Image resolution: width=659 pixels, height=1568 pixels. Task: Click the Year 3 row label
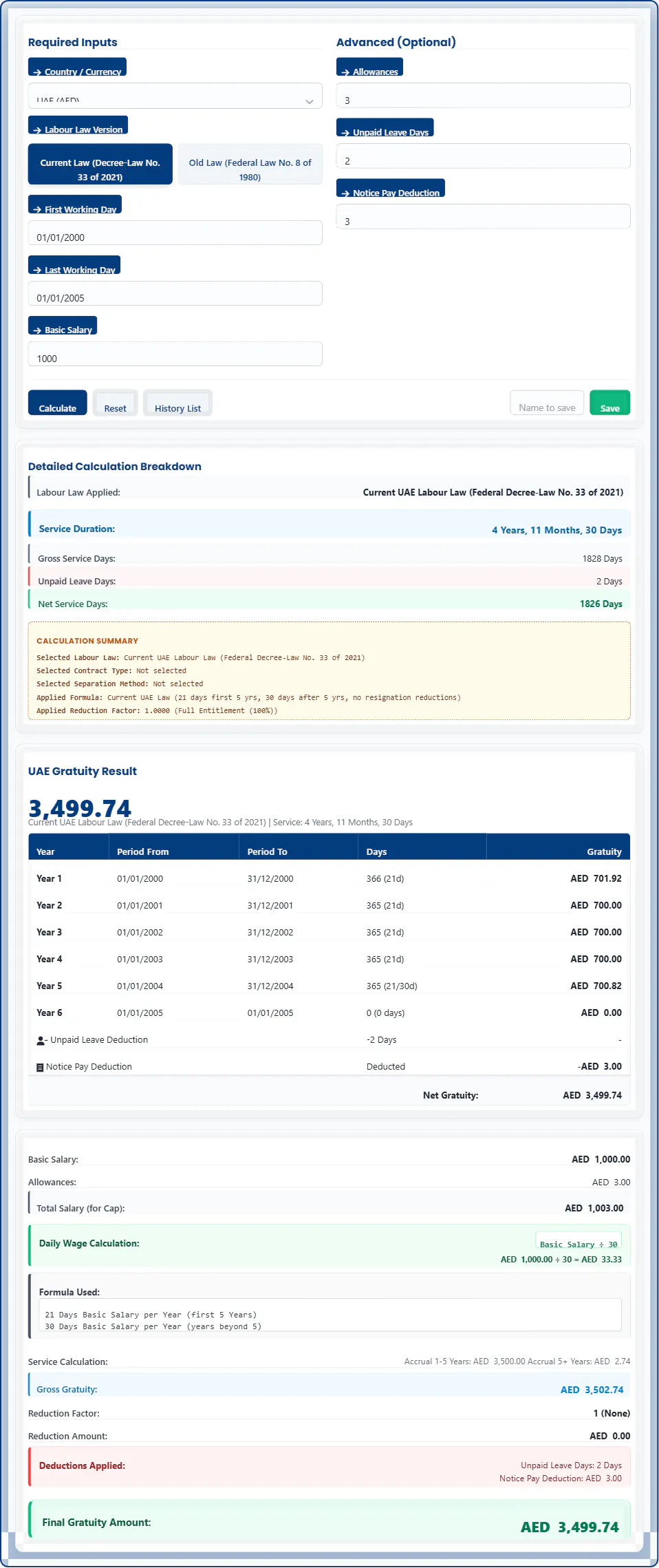point(49,932)
